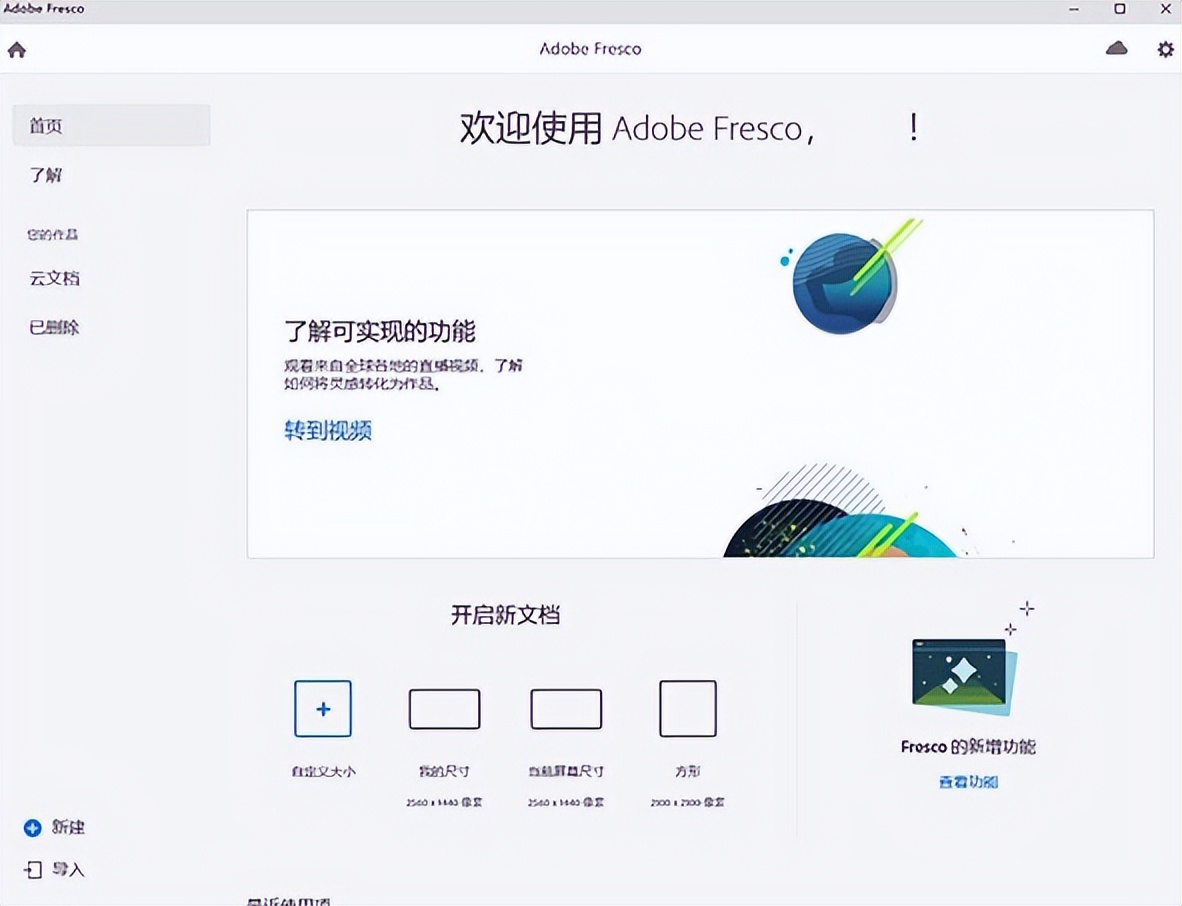Screen dimensions: 1182x906
Task: Click the 新建 plus icon in the sidebar
Action: (x=31, y=828)
